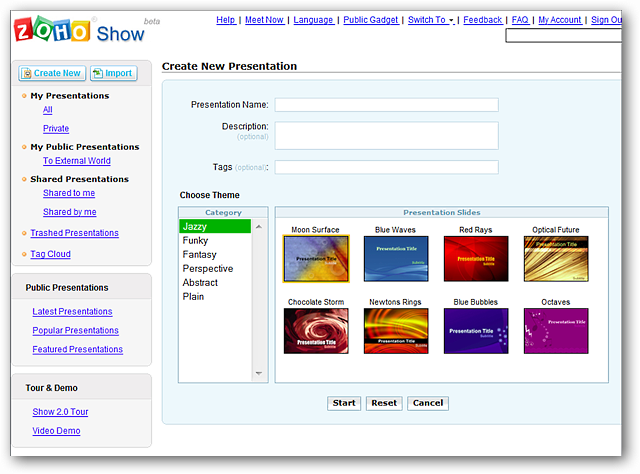Viewport: 640px width, 474px height.
Task: Click the FAQ header link
Action: [520, 20]
